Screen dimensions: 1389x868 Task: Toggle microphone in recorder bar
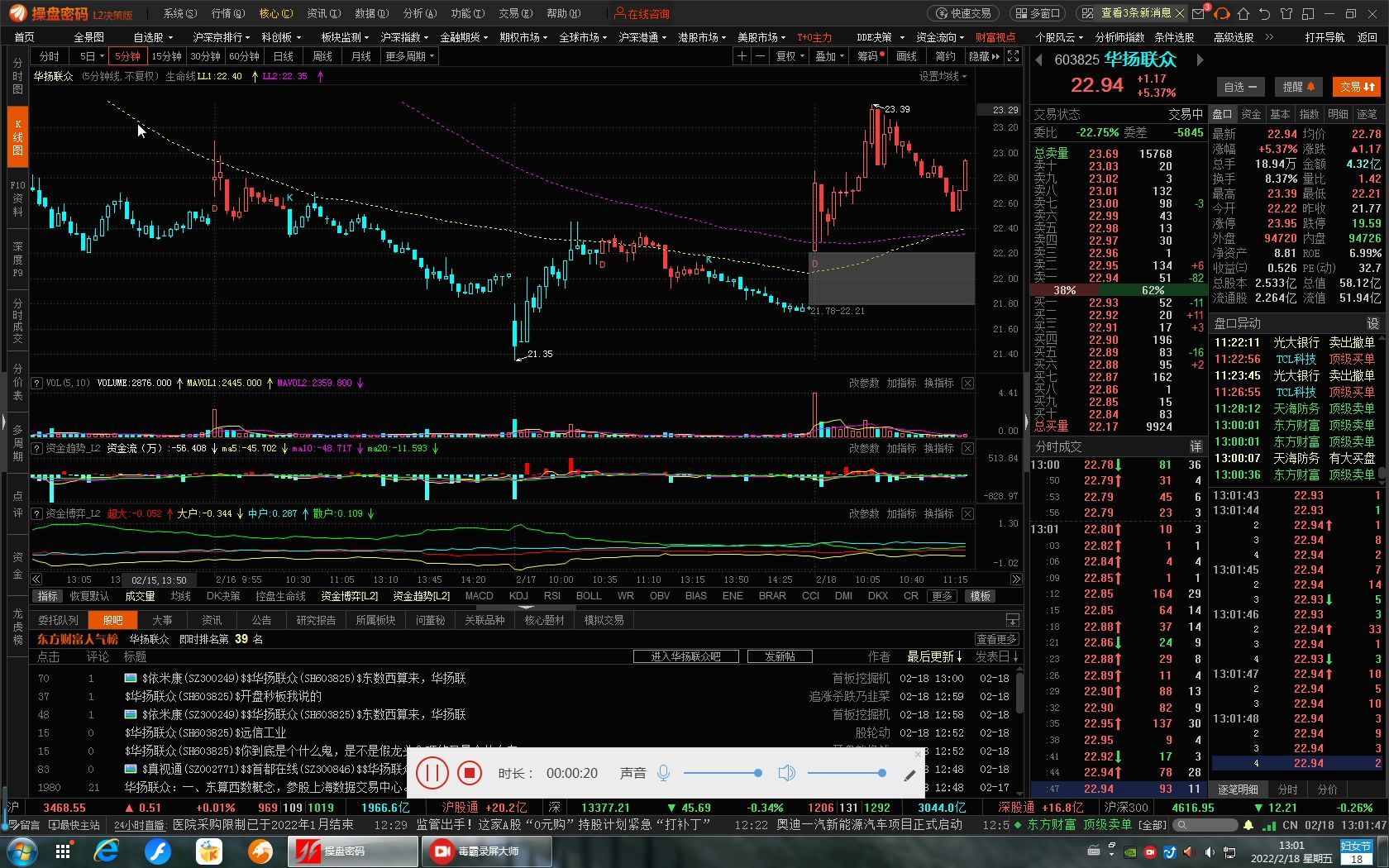pyautogui.click(x=663, y=773)
